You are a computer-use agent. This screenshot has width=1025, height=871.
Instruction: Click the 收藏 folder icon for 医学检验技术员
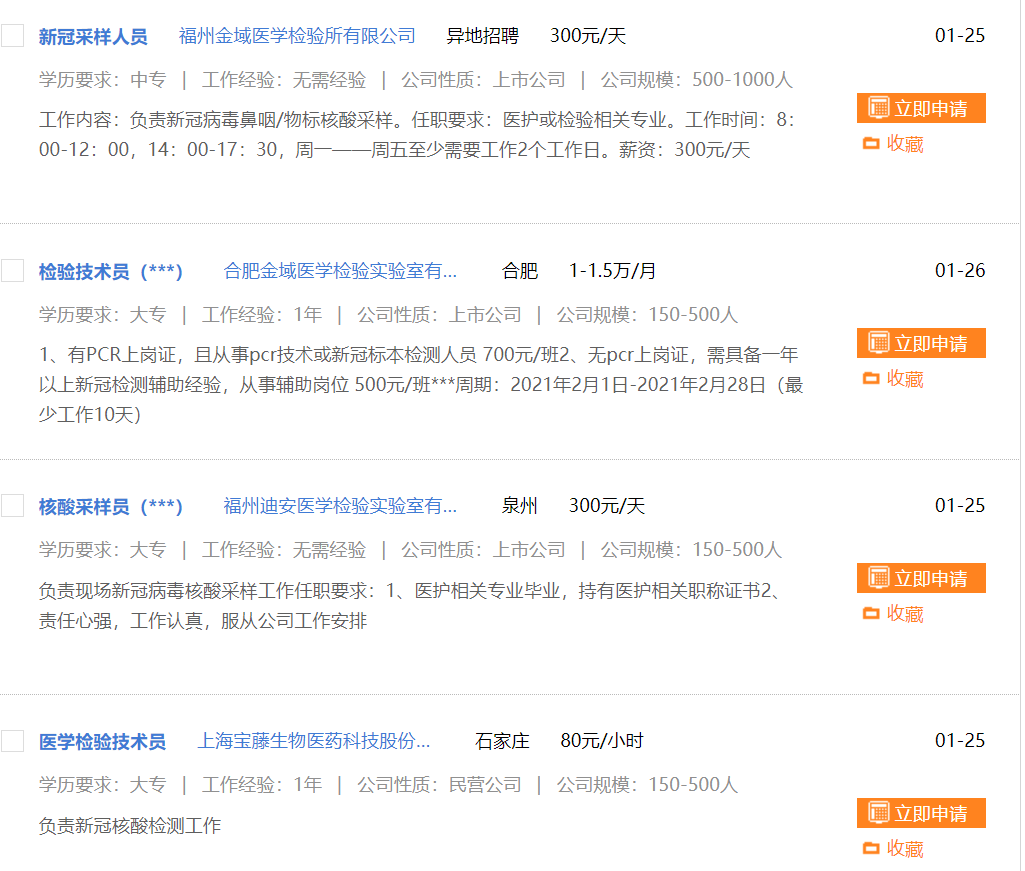871,849
